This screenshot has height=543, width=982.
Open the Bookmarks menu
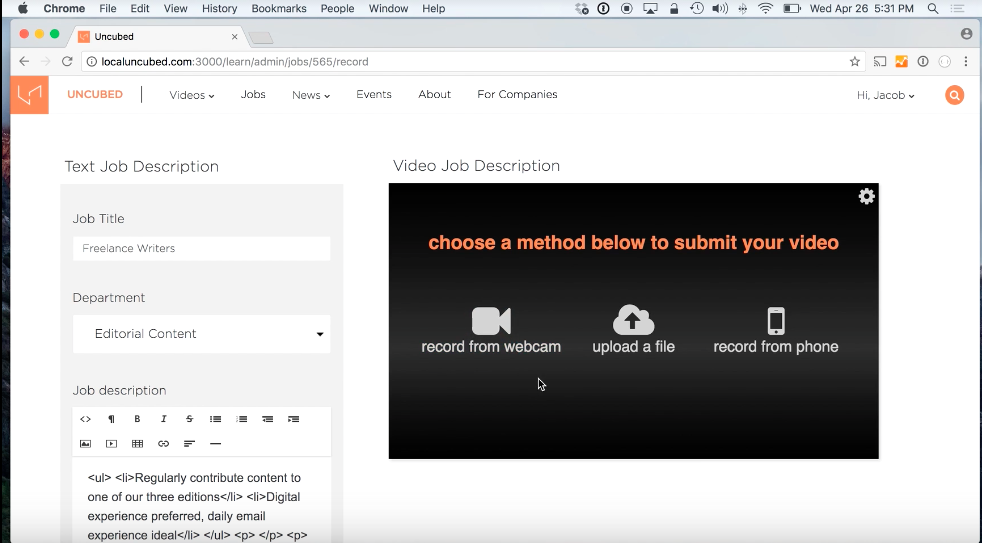click(279, 9)
